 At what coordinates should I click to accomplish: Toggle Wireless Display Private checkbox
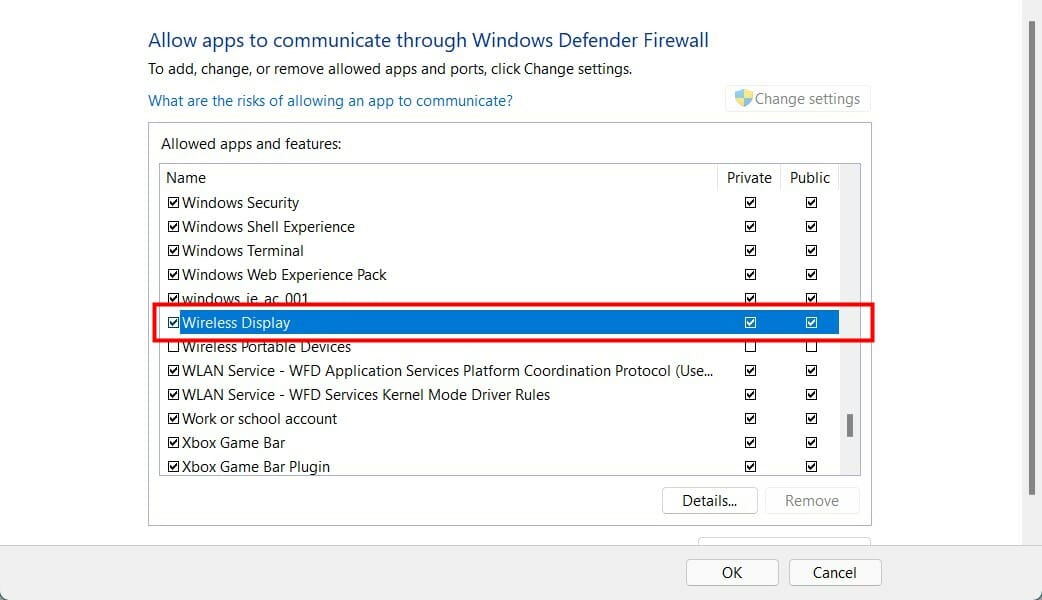pos(750,323)
